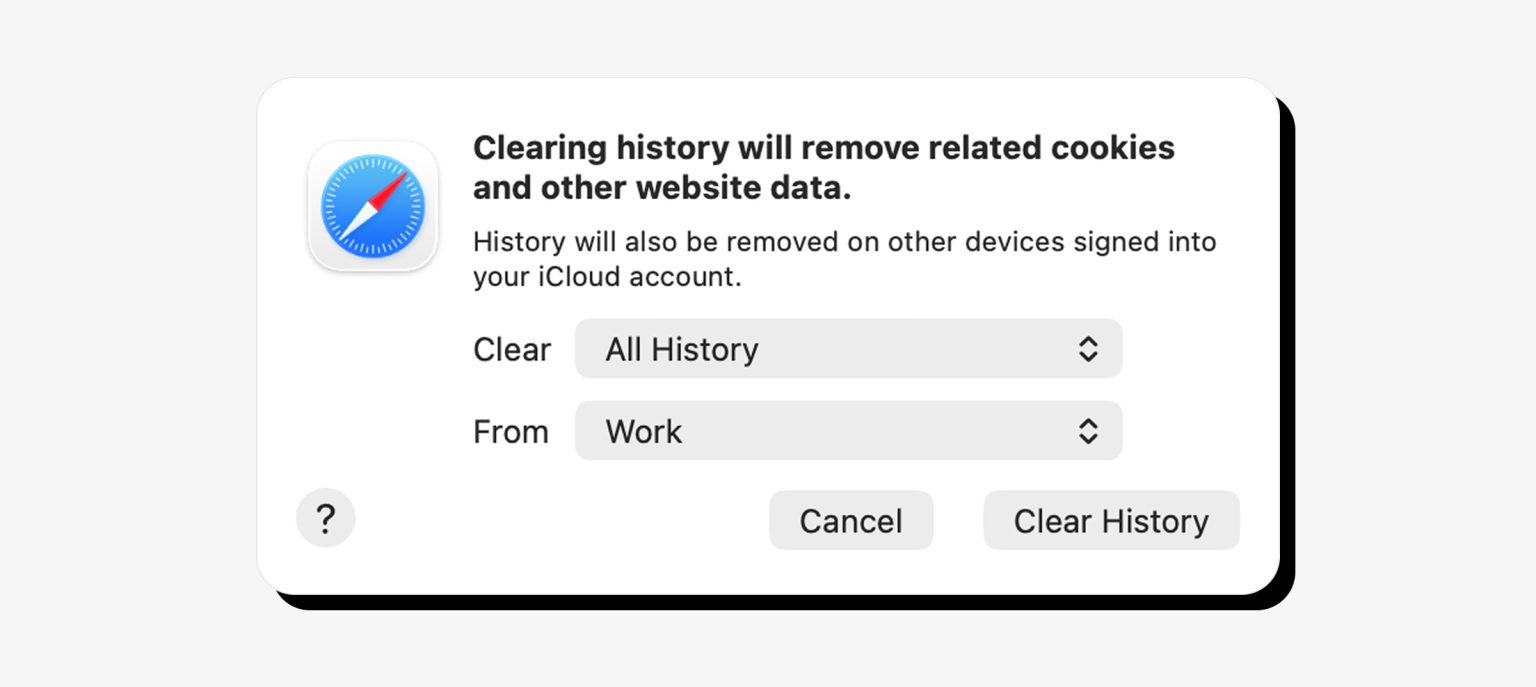1536x687 pixels.
Task: Click Cancel to dismiss the dialog
Action: (x=850, y=520)
